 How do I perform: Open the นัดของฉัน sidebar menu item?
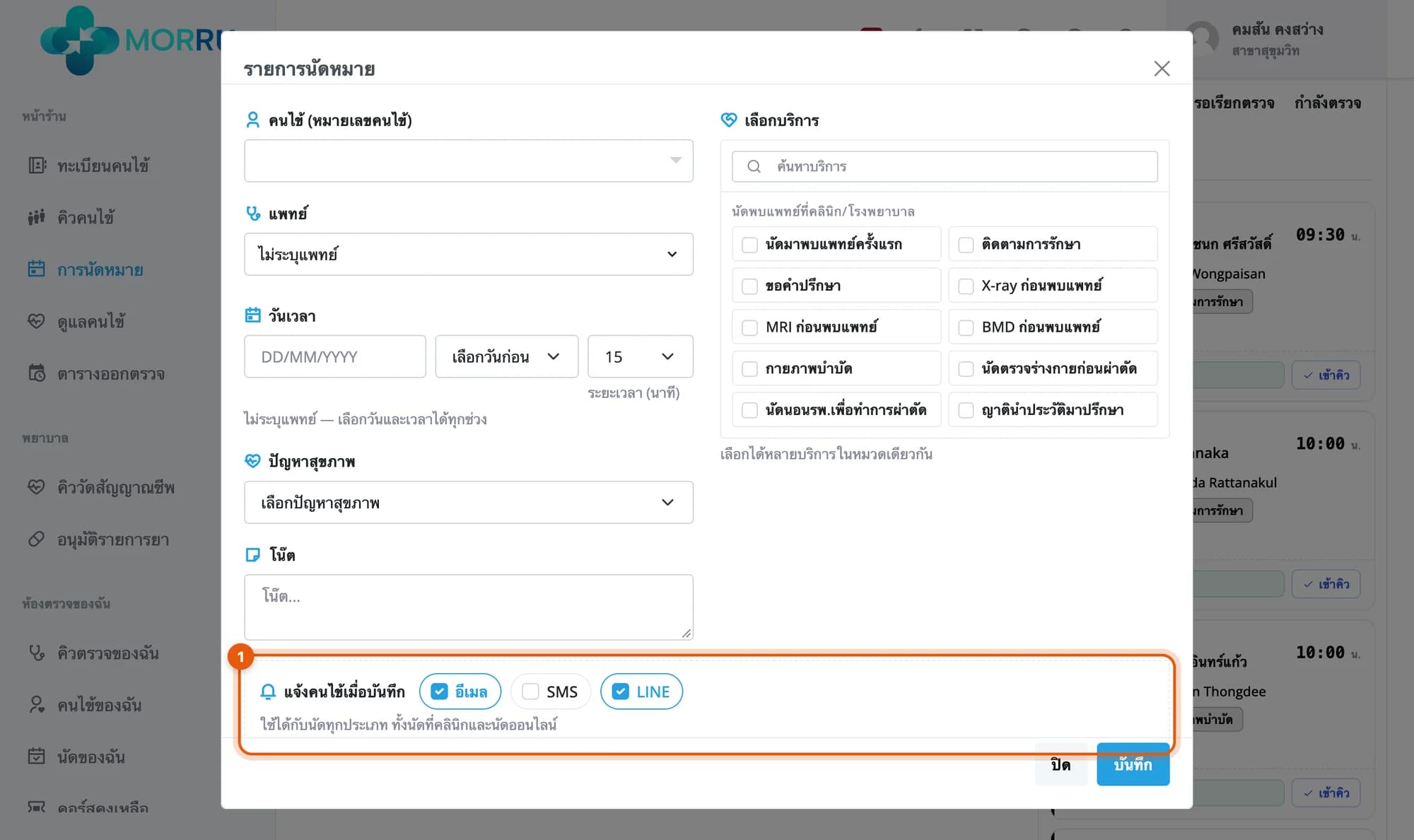pyautogui.click(x=91, y=757)
